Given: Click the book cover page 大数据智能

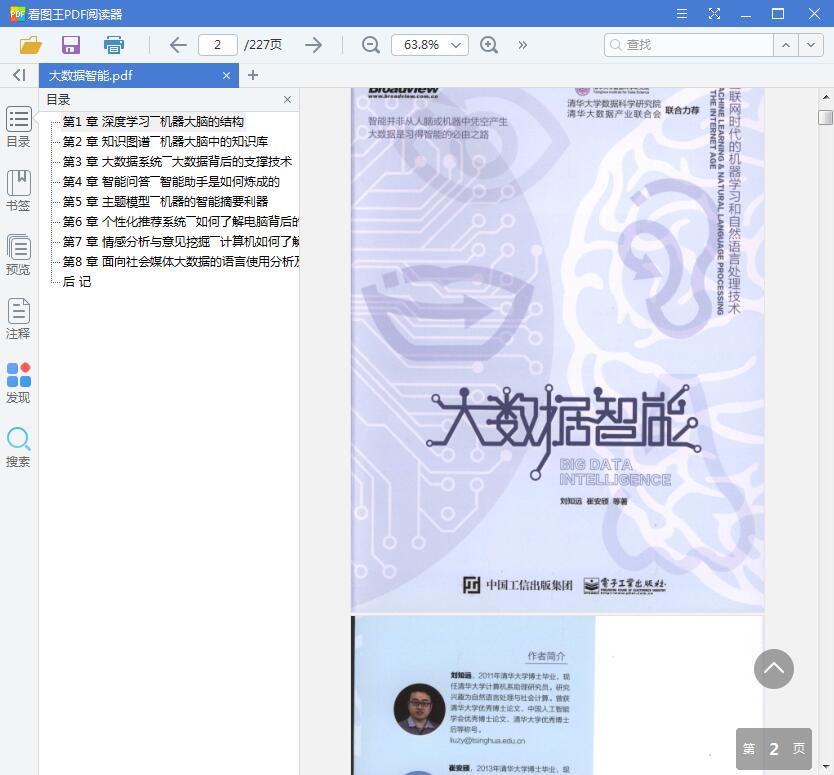Looking at the screenshot, I should 557,350.
